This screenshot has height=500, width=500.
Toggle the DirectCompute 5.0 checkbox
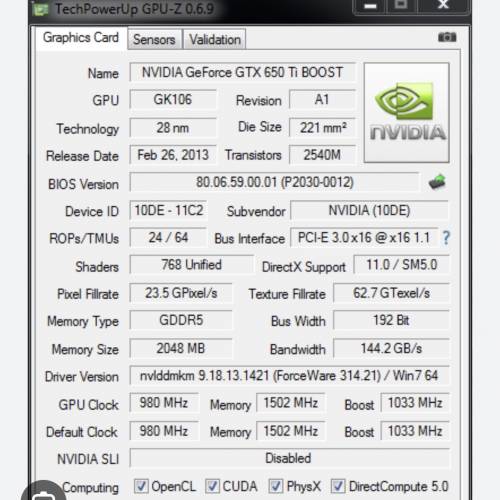[338, 486]
